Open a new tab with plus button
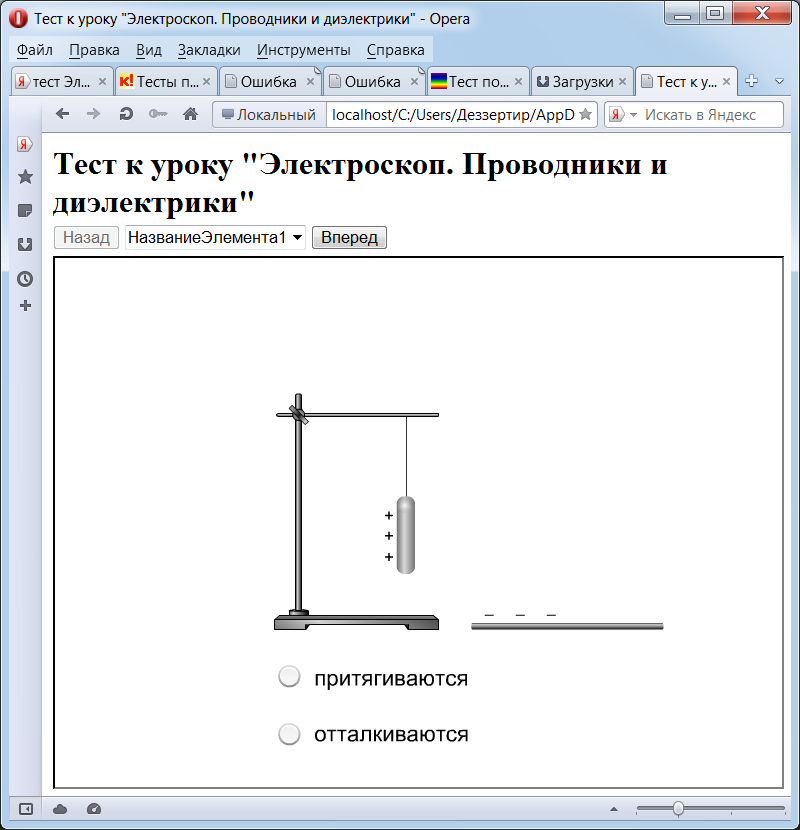The image size is (800, 830). [751, 81]
